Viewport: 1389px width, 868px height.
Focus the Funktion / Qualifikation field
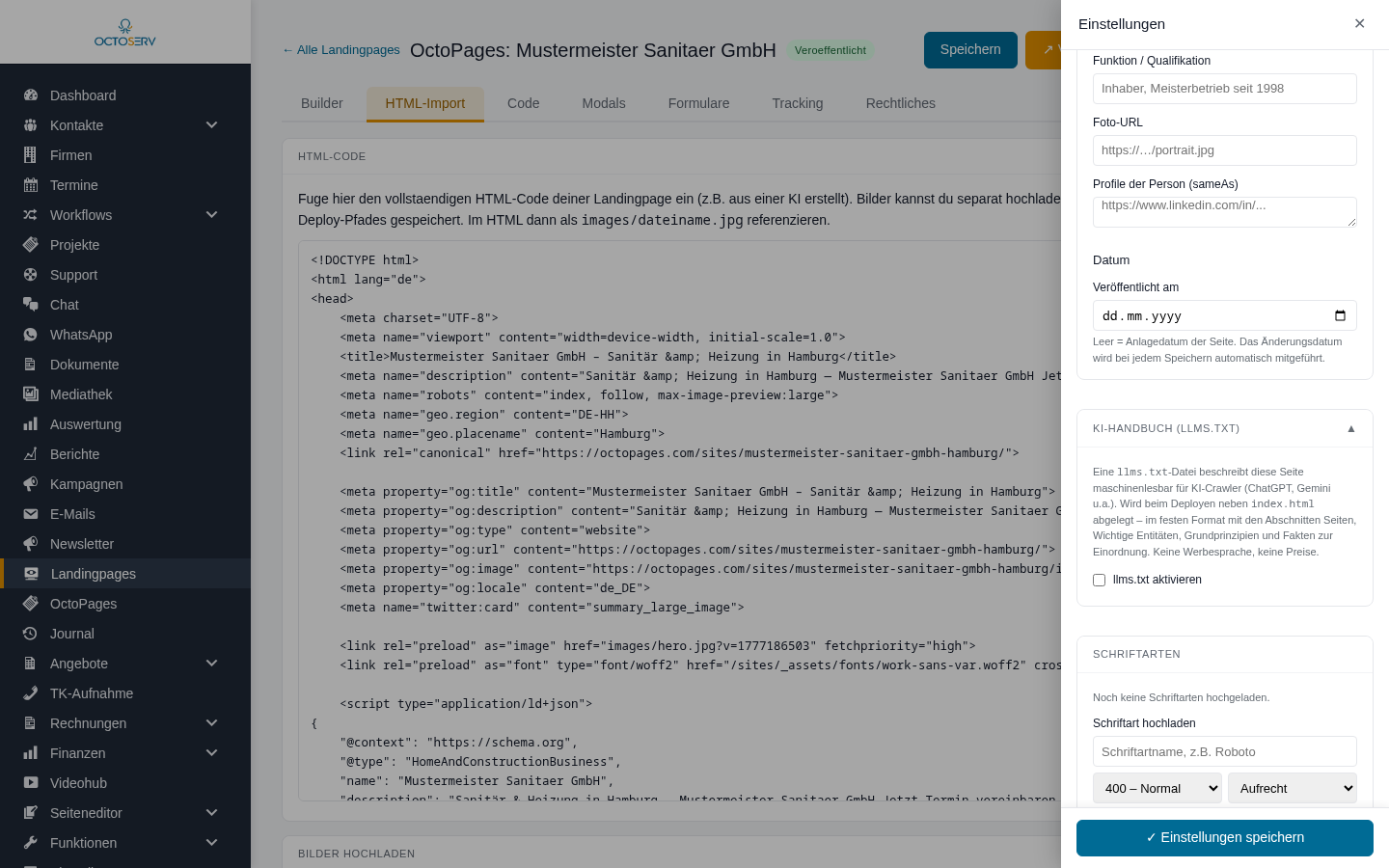coord(1225,89)
